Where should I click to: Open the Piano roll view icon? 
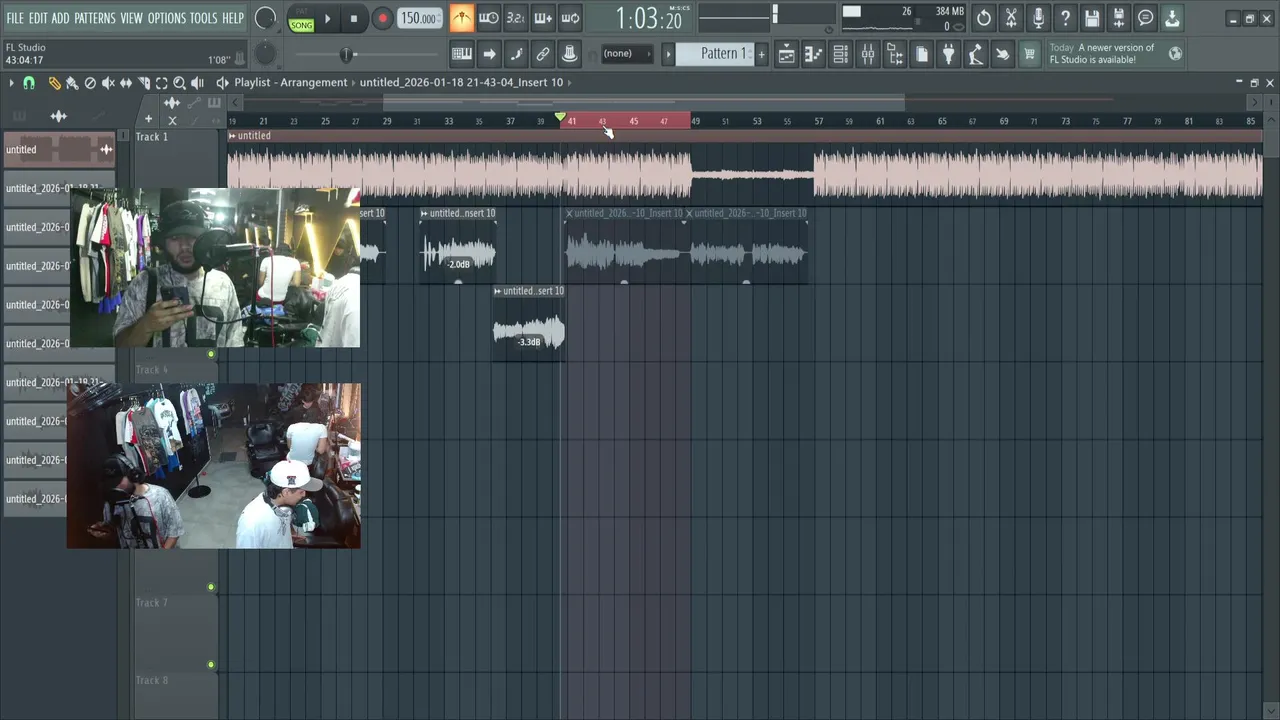(x=814, y=54)
